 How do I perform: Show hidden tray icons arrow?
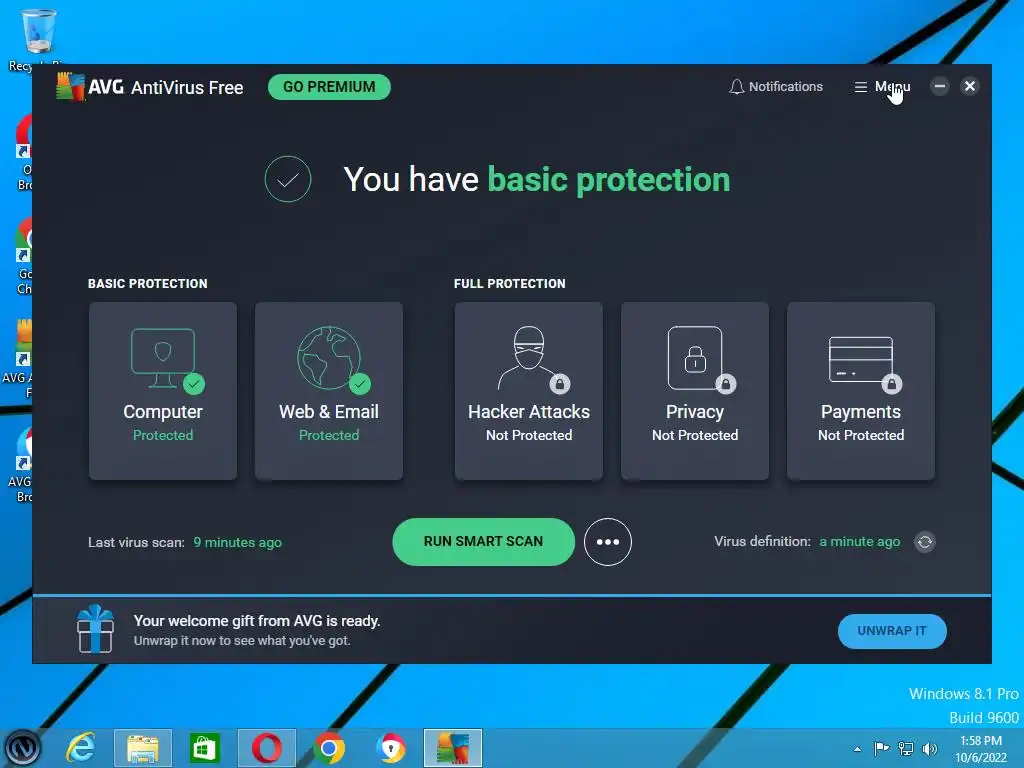coord(857,749)
